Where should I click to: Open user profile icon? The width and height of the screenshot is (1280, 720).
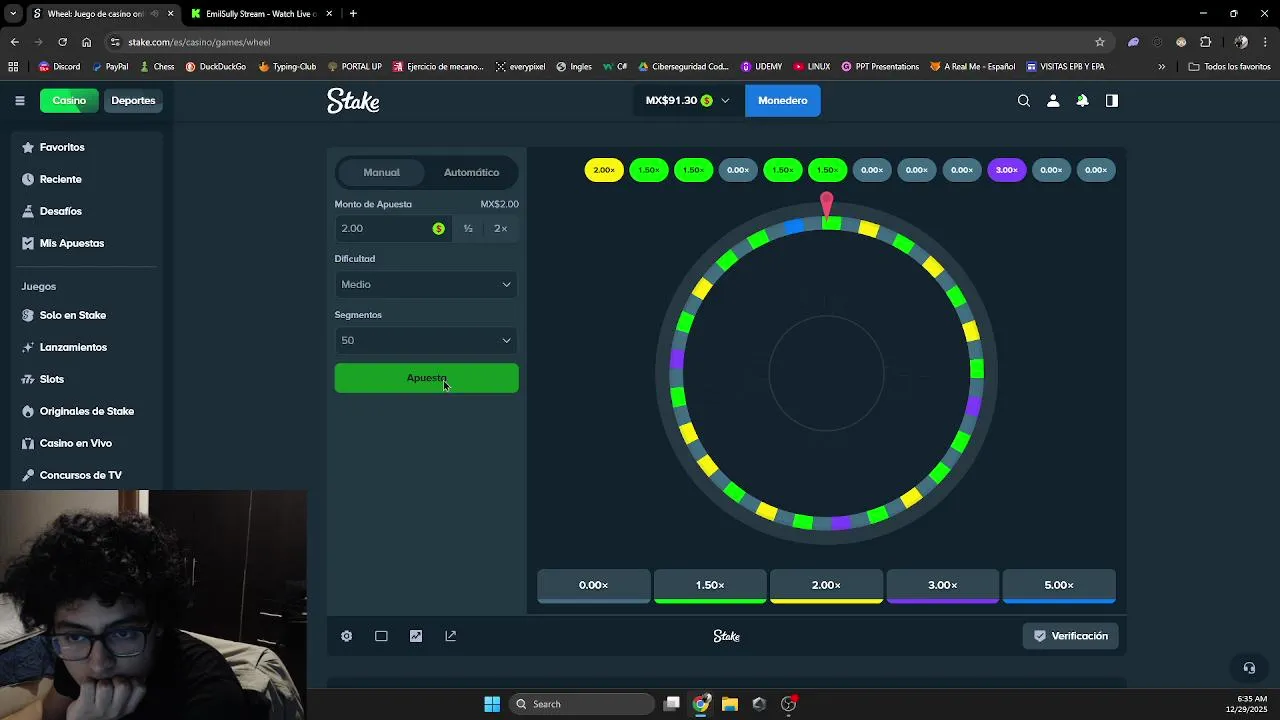(1053, 100)
